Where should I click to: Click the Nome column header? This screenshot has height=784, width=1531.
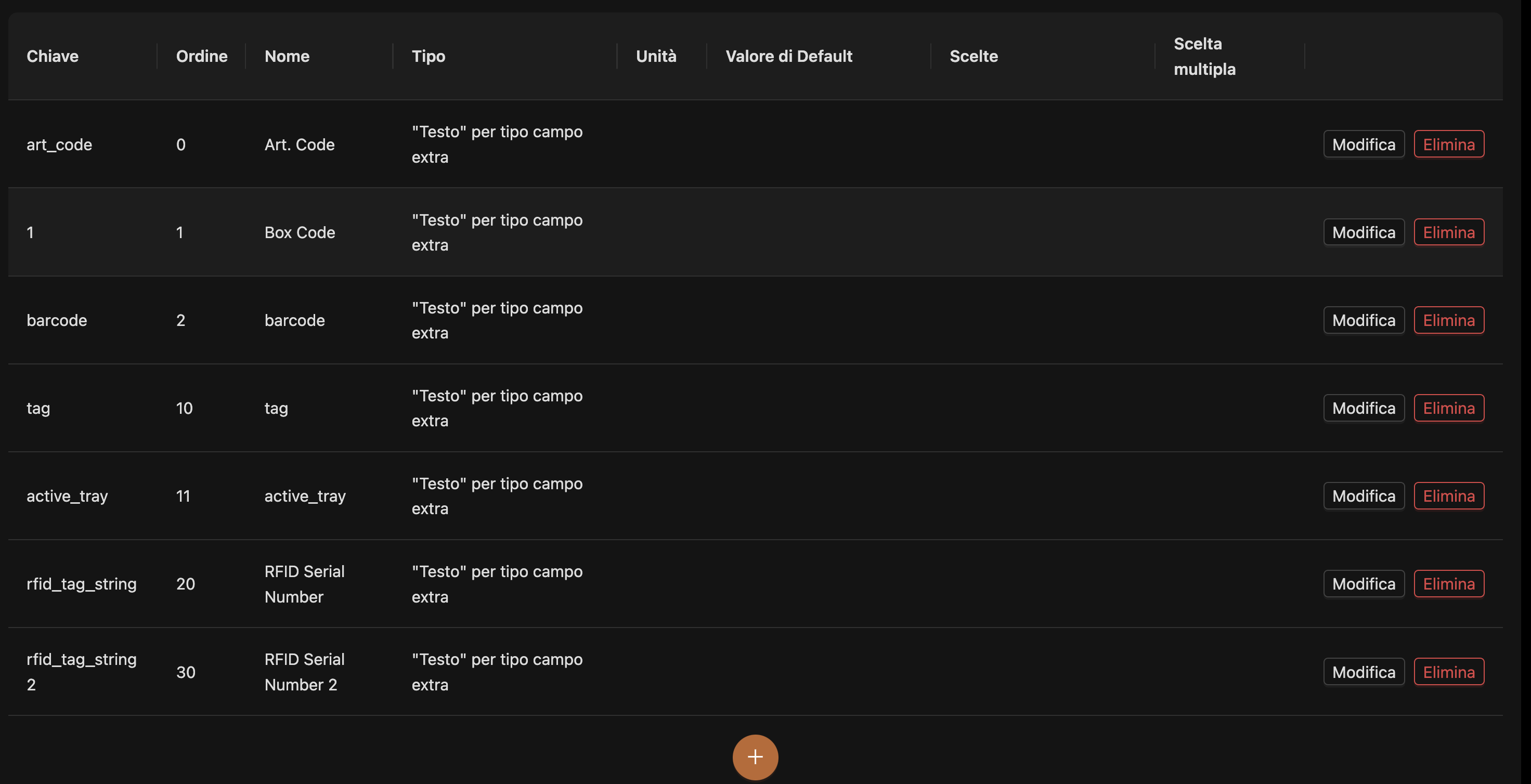click(287, 56)
